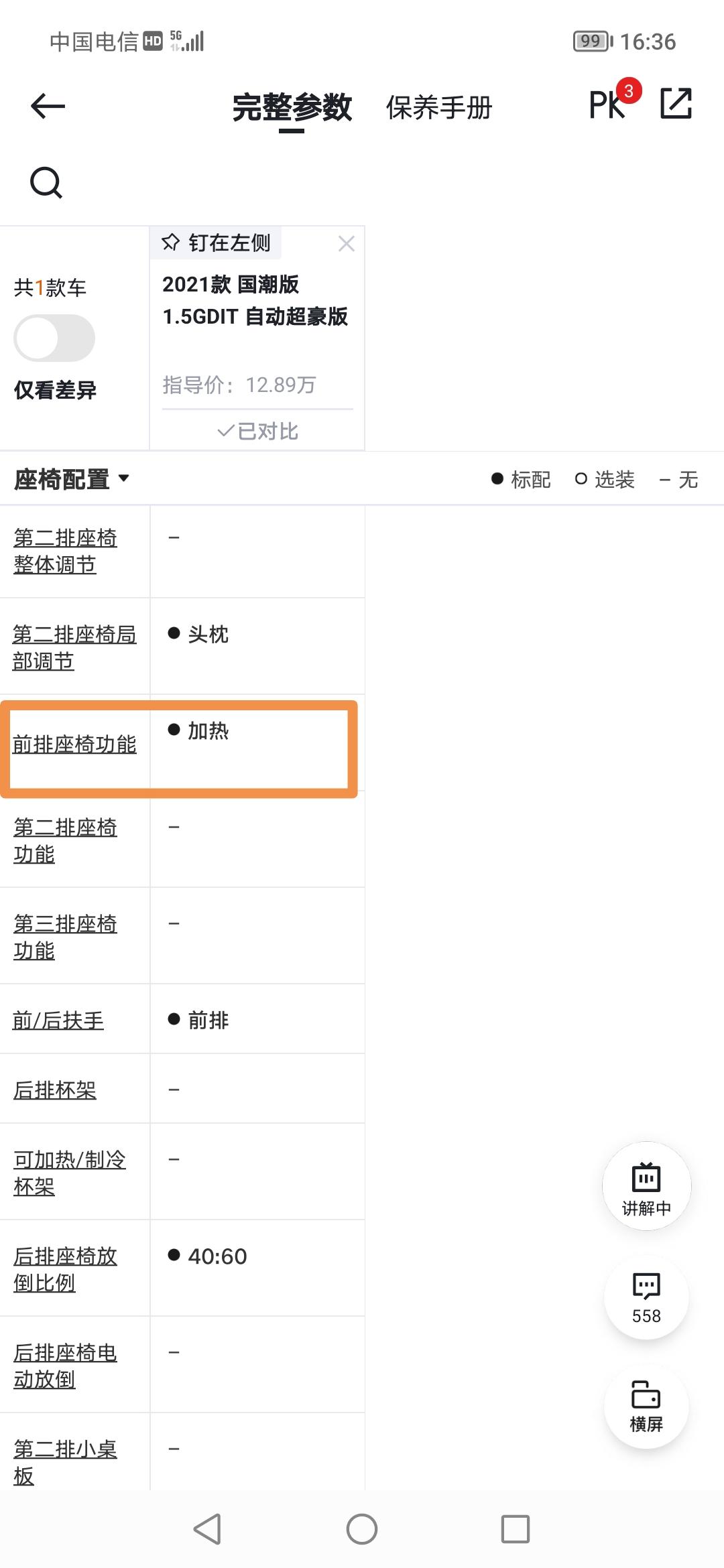Tap Android recent apps square button

point(516,1529)
